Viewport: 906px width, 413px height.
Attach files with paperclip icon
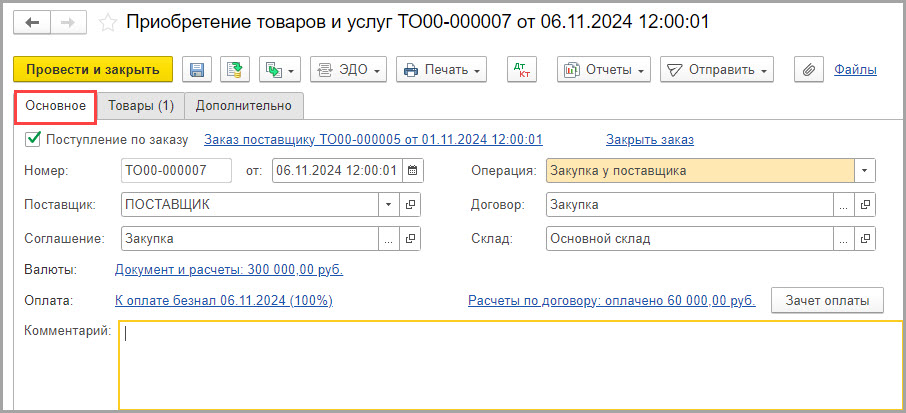[x=809, y=70]
